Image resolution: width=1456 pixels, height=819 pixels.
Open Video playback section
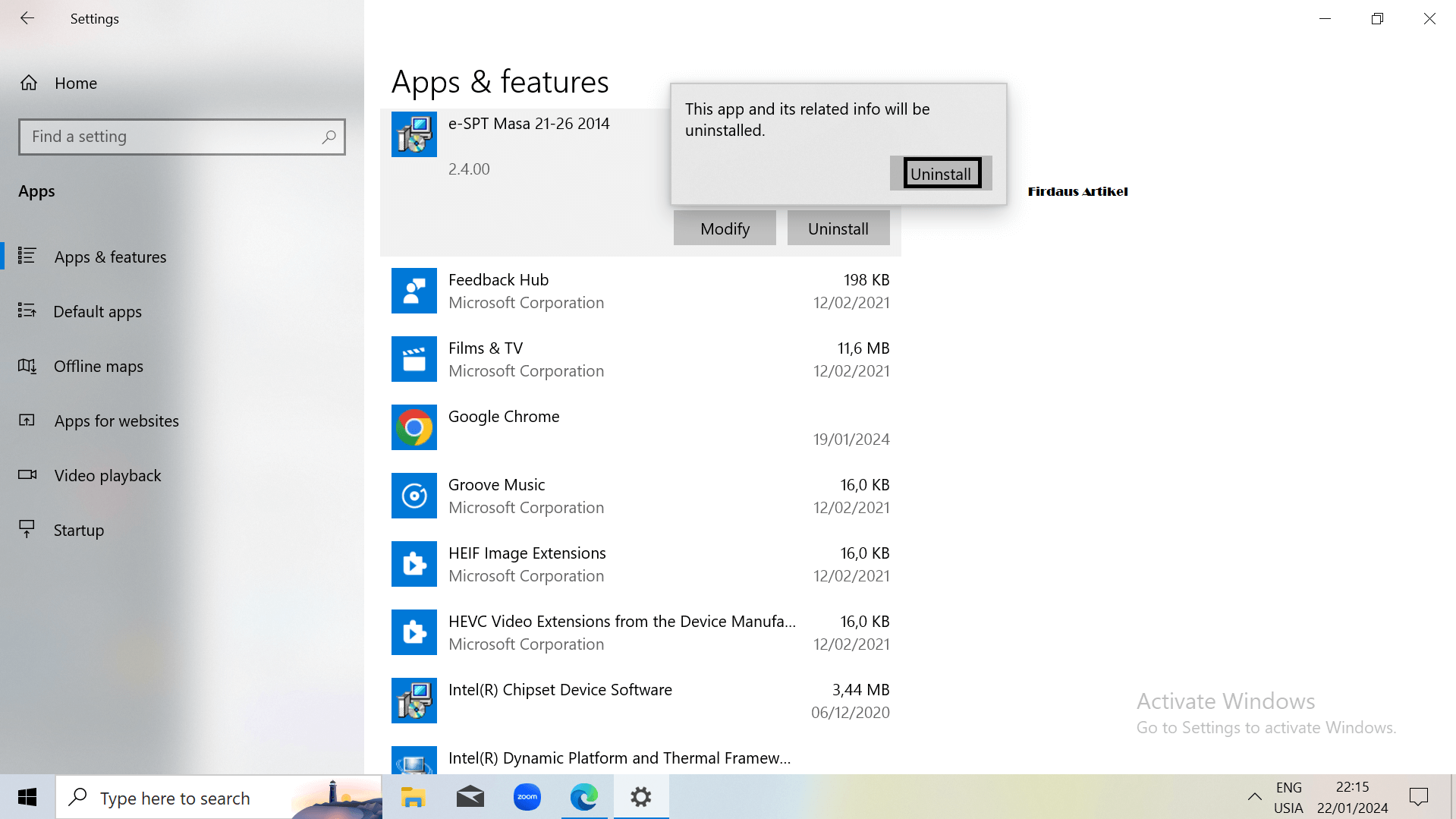(107, 475)
